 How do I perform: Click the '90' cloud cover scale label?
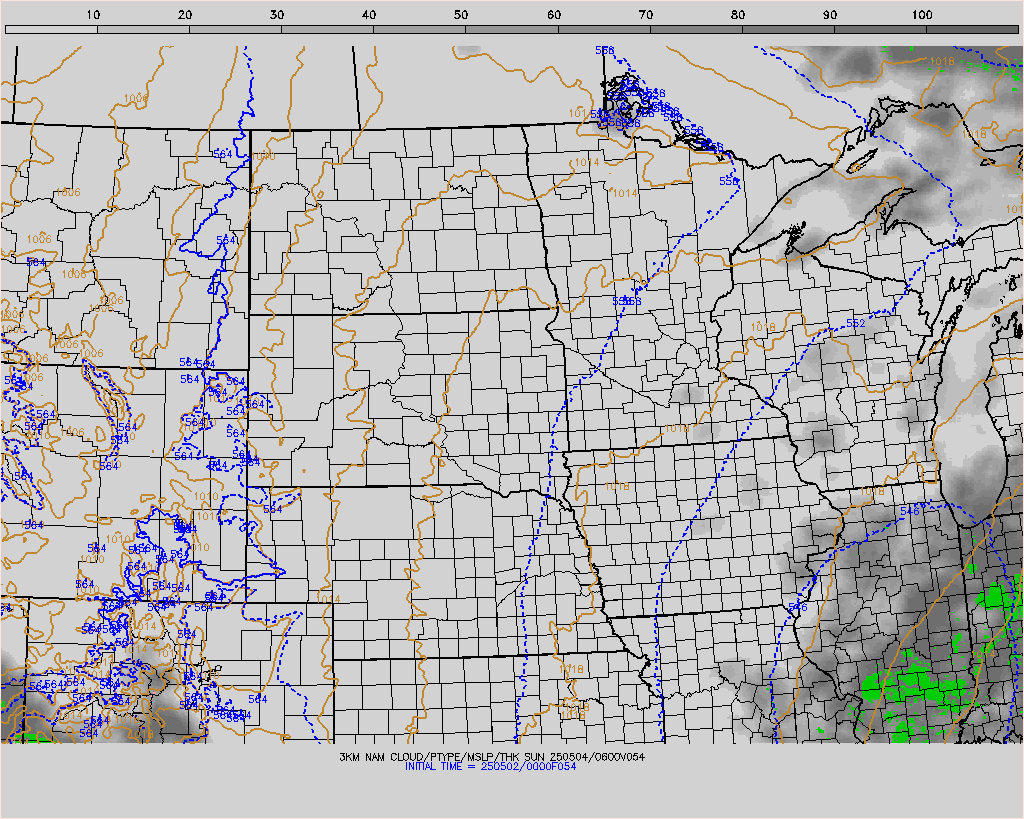point(830,14)
